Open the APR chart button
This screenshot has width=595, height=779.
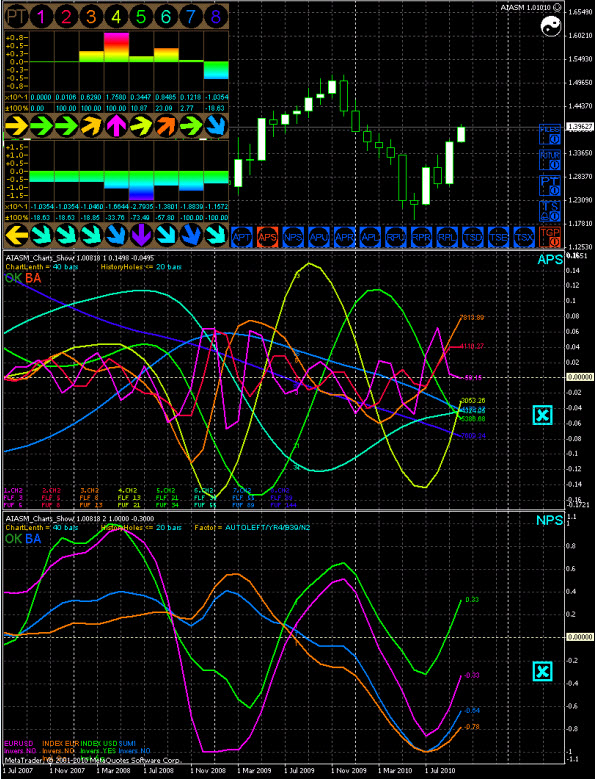pyautogui.click(x=345, y=237)
